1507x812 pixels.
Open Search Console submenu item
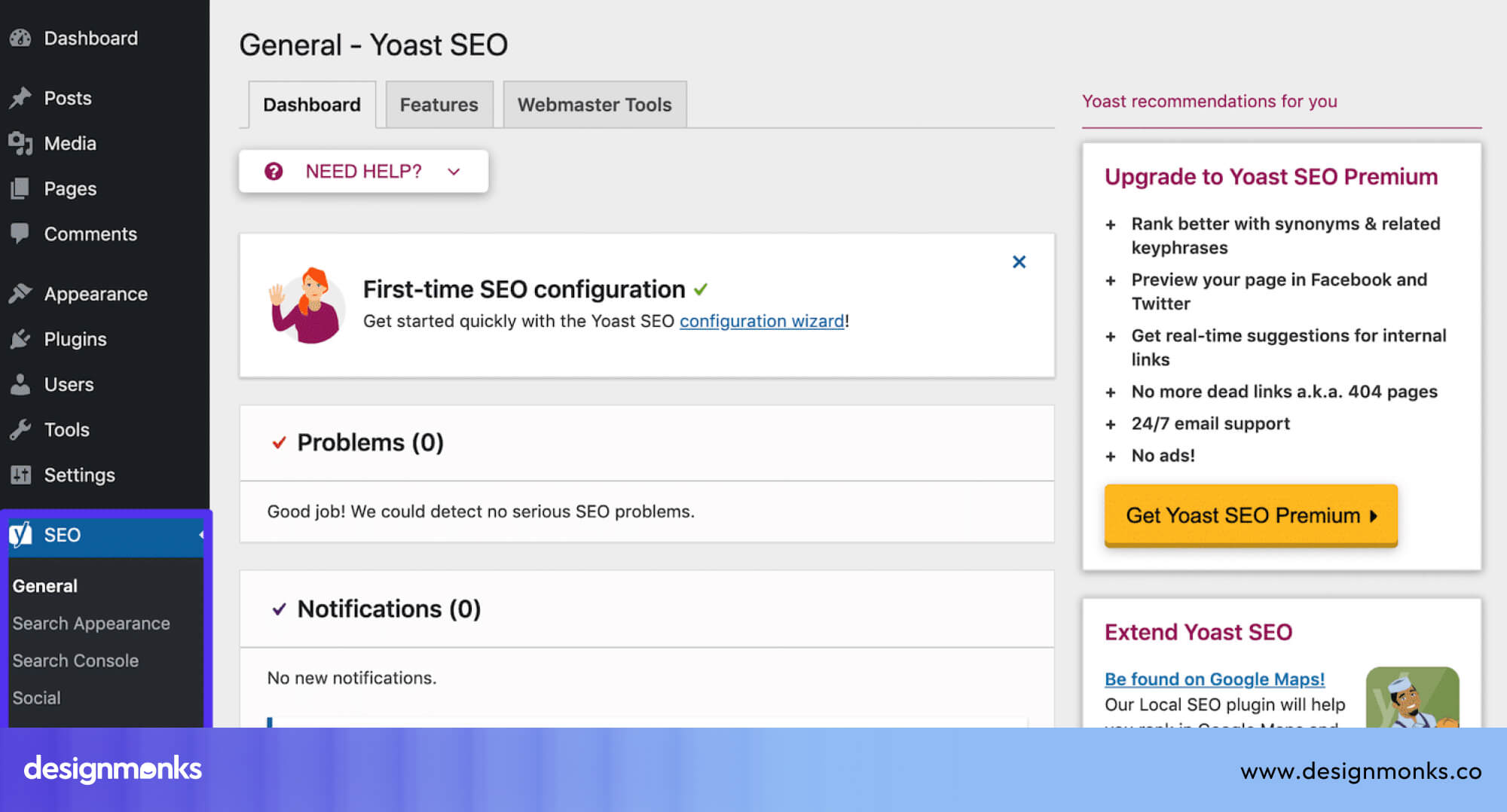(75, 661)
